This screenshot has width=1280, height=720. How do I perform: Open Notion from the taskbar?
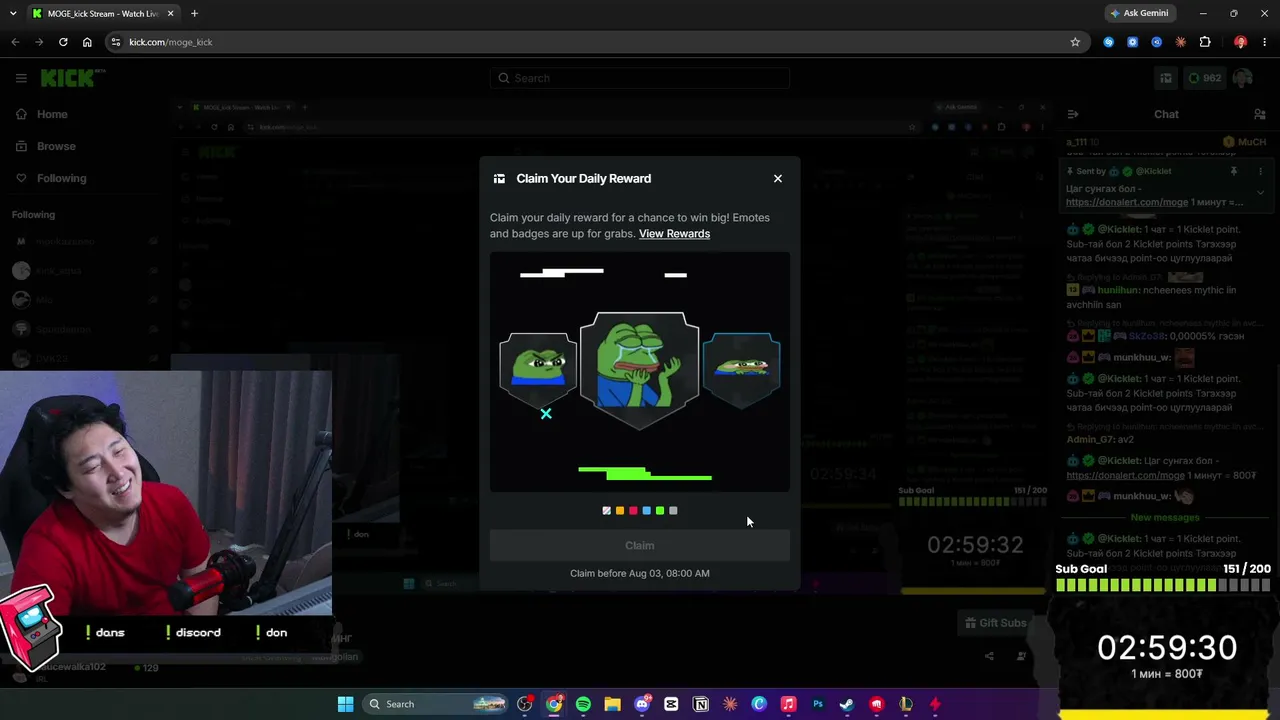click(x=701, y=704)
